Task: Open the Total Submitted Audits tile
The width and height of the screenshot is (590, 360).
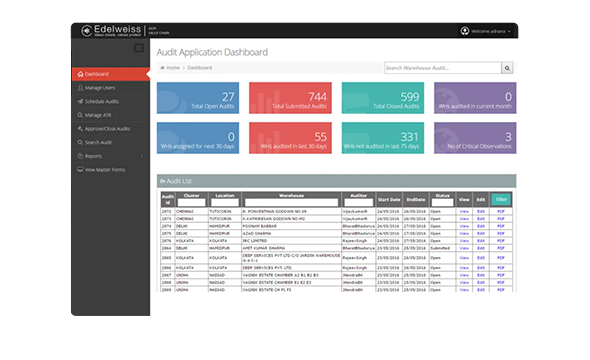Action: tap(290, 98)
